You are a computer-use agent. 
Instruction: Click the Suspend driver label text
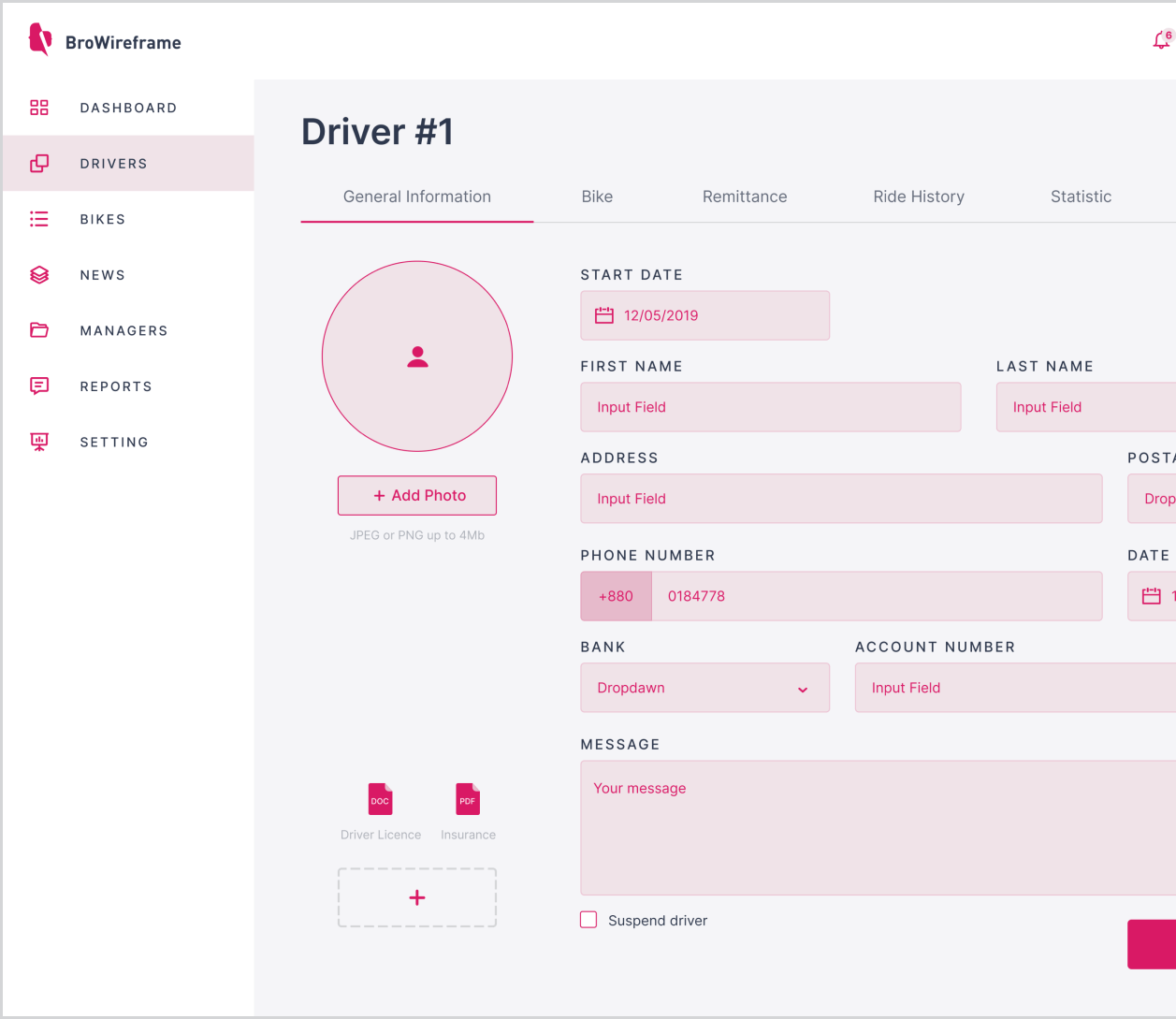click(x=658, y=921)
